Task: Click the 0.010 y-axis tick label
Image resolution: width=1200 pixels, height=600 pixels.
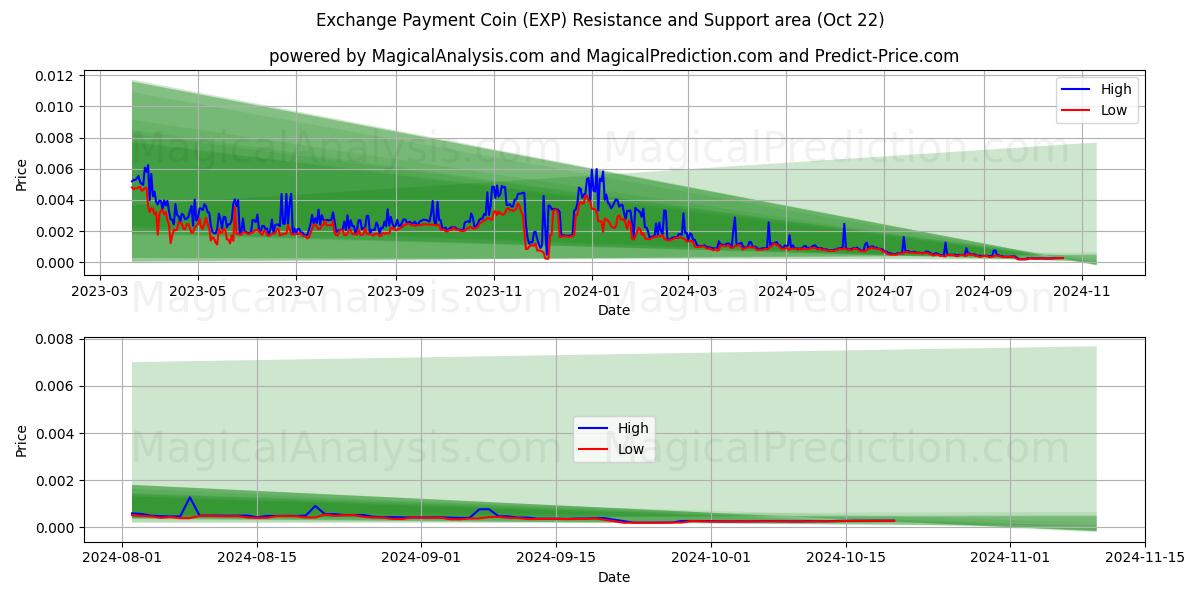Action: coord(55,107)
